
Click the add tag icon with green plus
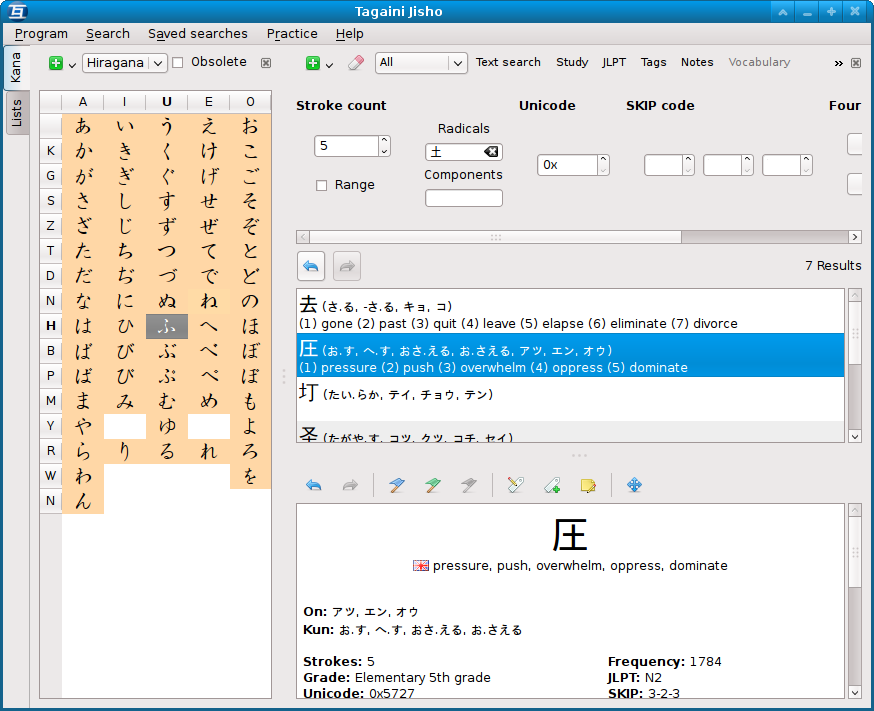click(x=552, y=485)
